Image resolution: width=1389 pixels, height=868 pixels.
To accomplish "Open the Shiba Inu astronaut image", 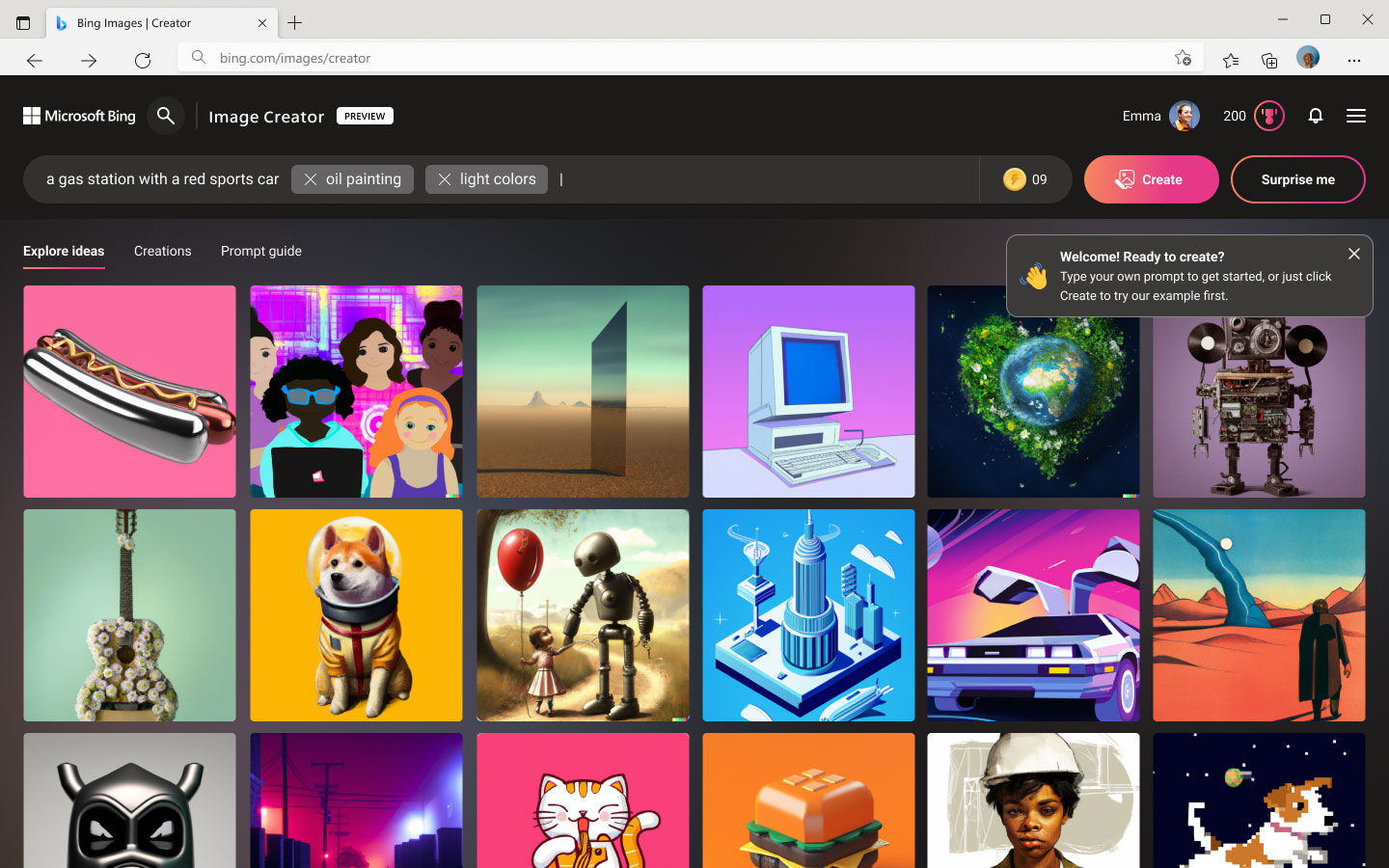I will pyautogui.click(x=356, y=615).
